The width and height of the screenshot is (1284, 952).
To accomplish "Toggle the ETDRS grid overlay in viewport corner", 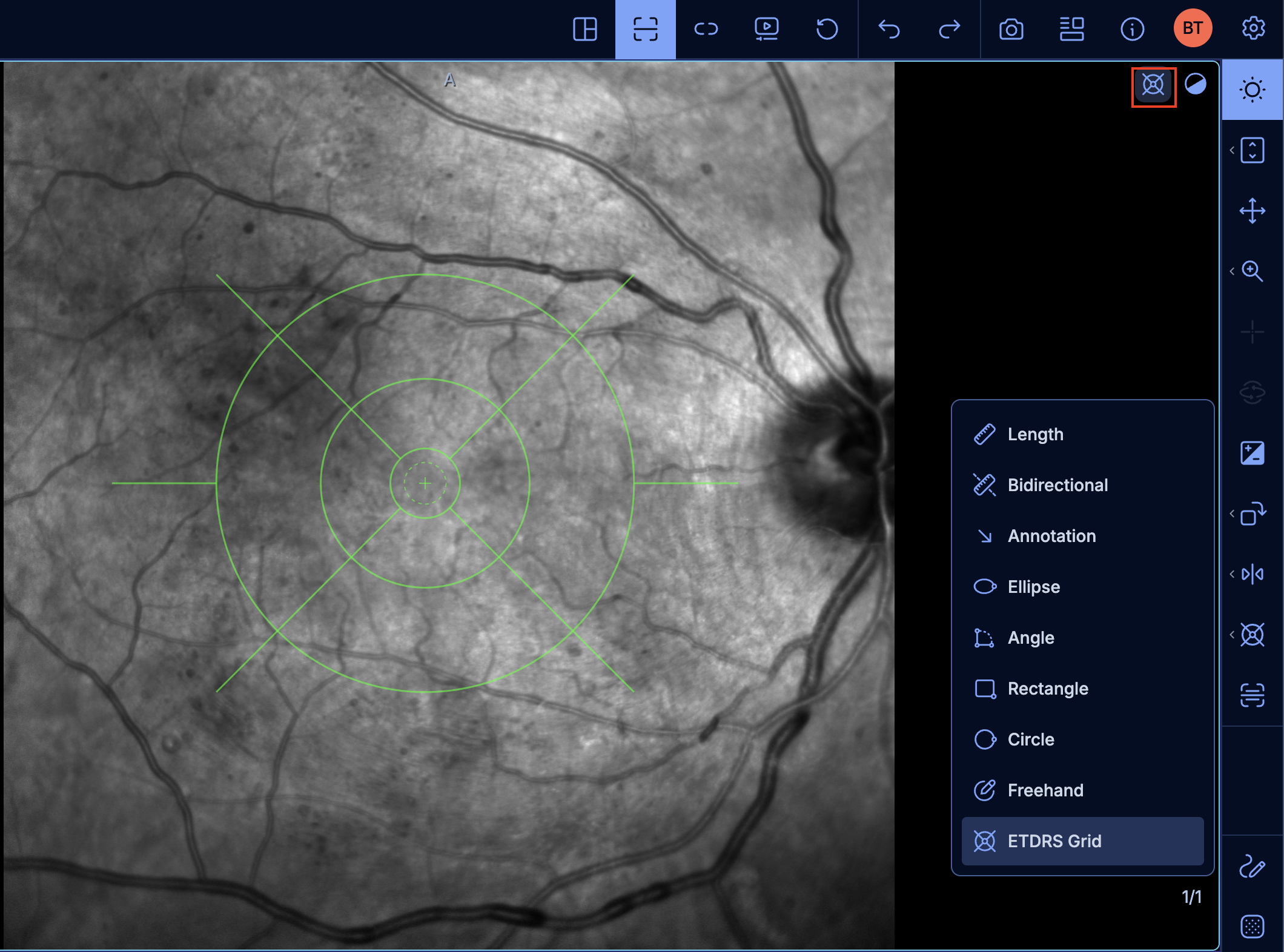I will coord(1154,85).
